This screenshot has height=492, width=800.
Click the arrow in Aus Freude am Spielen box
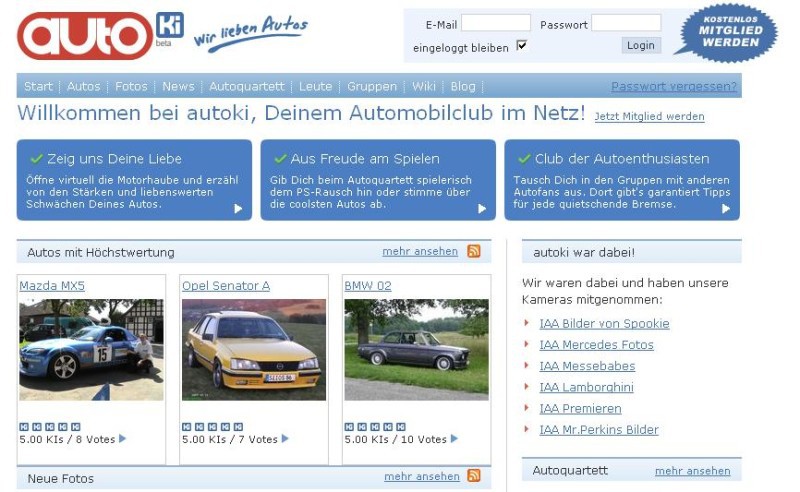482,209
